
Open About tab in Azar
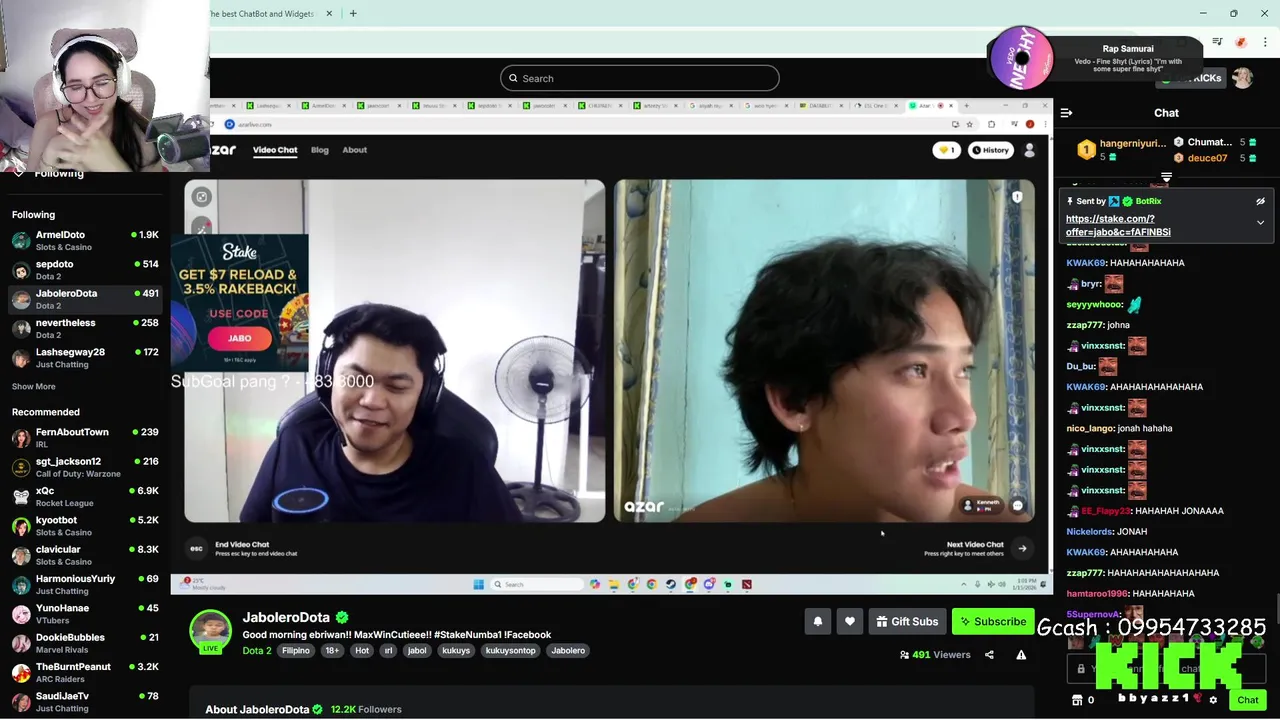[355, 150]
